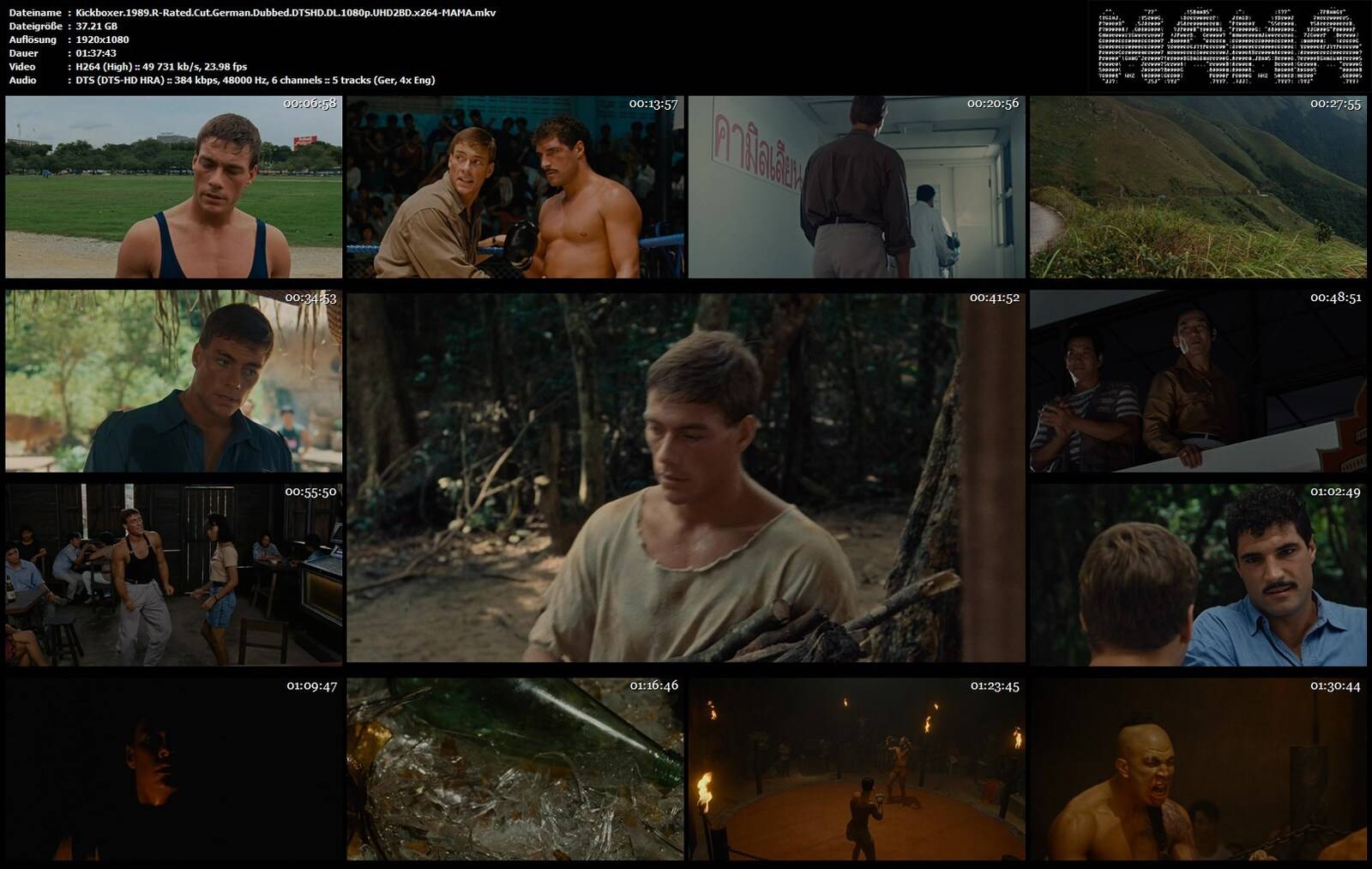
Task: Click the Dateigröße label
Action: 36,26
